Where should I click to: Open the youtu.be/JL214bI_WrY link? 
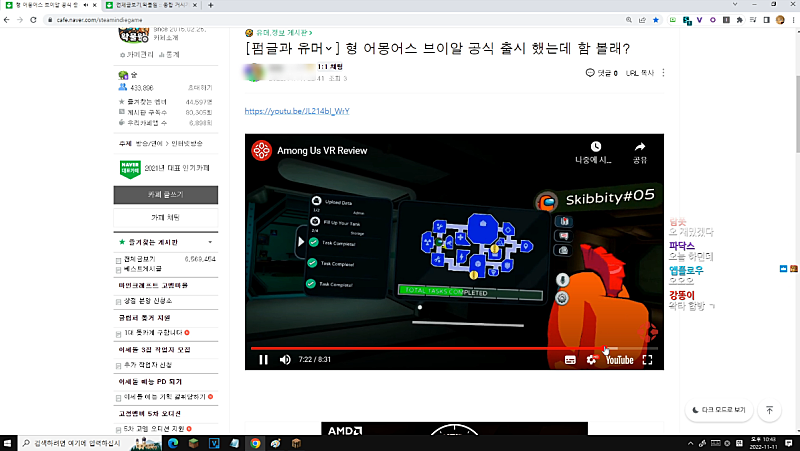point(297,111)
